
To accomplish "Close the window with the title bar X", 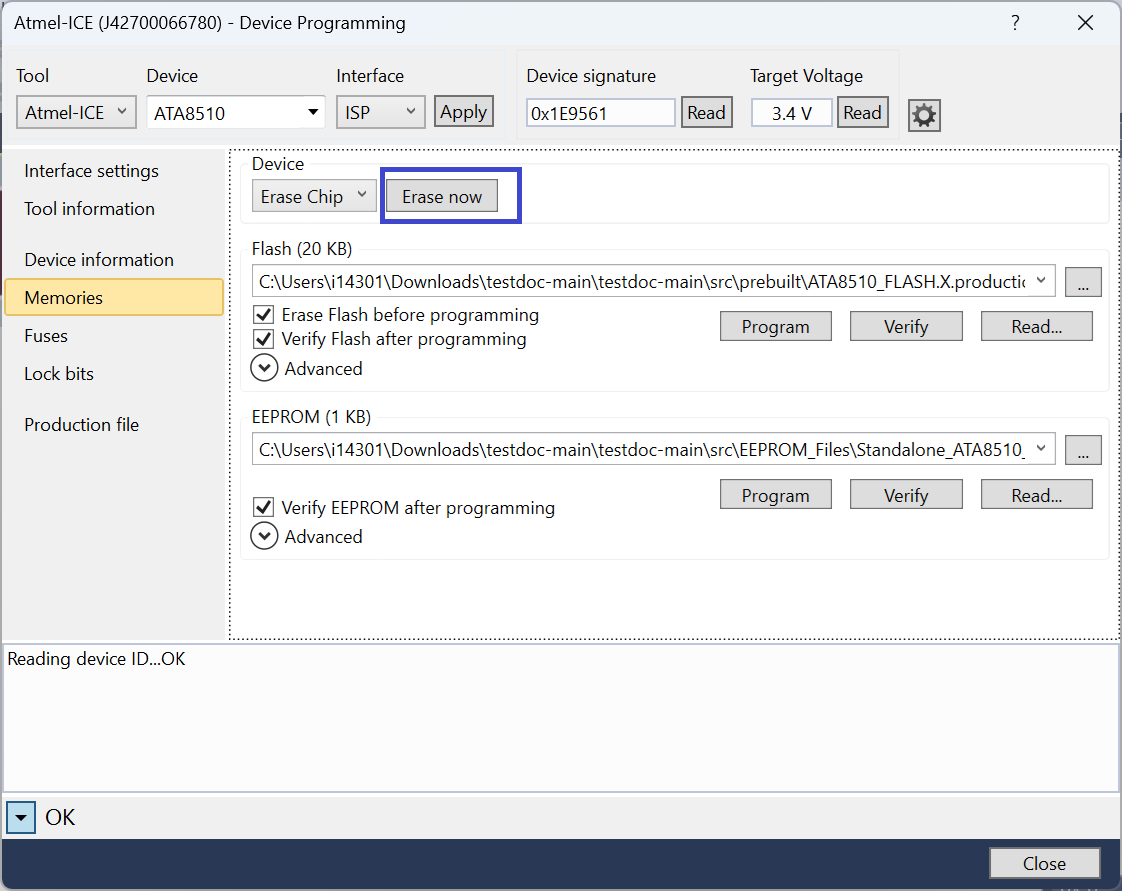I will pos(1085,22).
